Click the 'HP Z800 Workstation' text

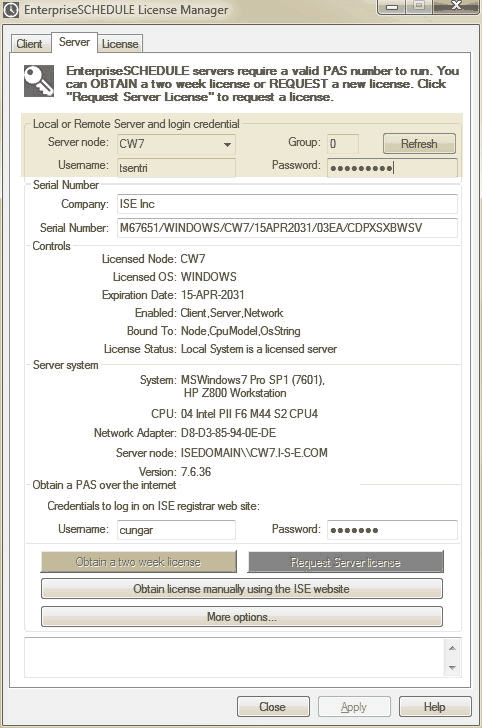tap(235, 393)
